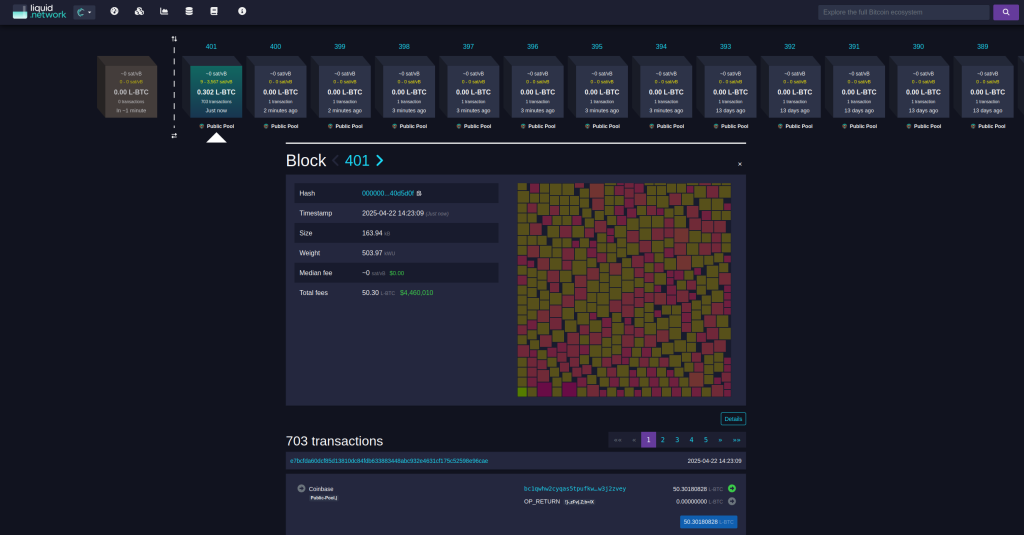
Task: Click the Size value 163.94
Action: click(x=372, y=233)
